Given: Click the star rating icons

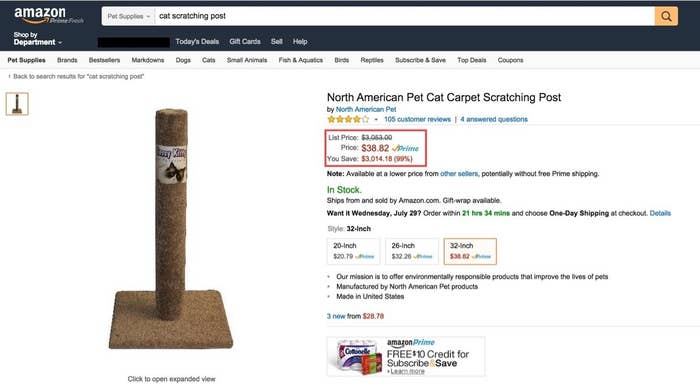Looking at the screenshot, I should click(348, 119).
